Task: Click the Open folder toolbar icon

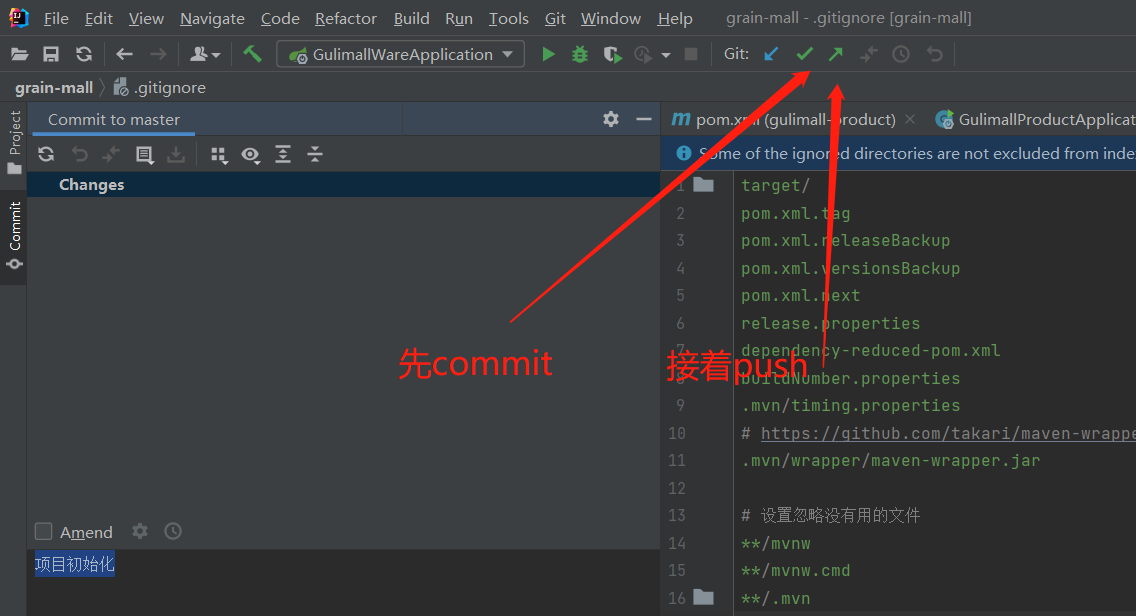Action: (x=20, y=54)
